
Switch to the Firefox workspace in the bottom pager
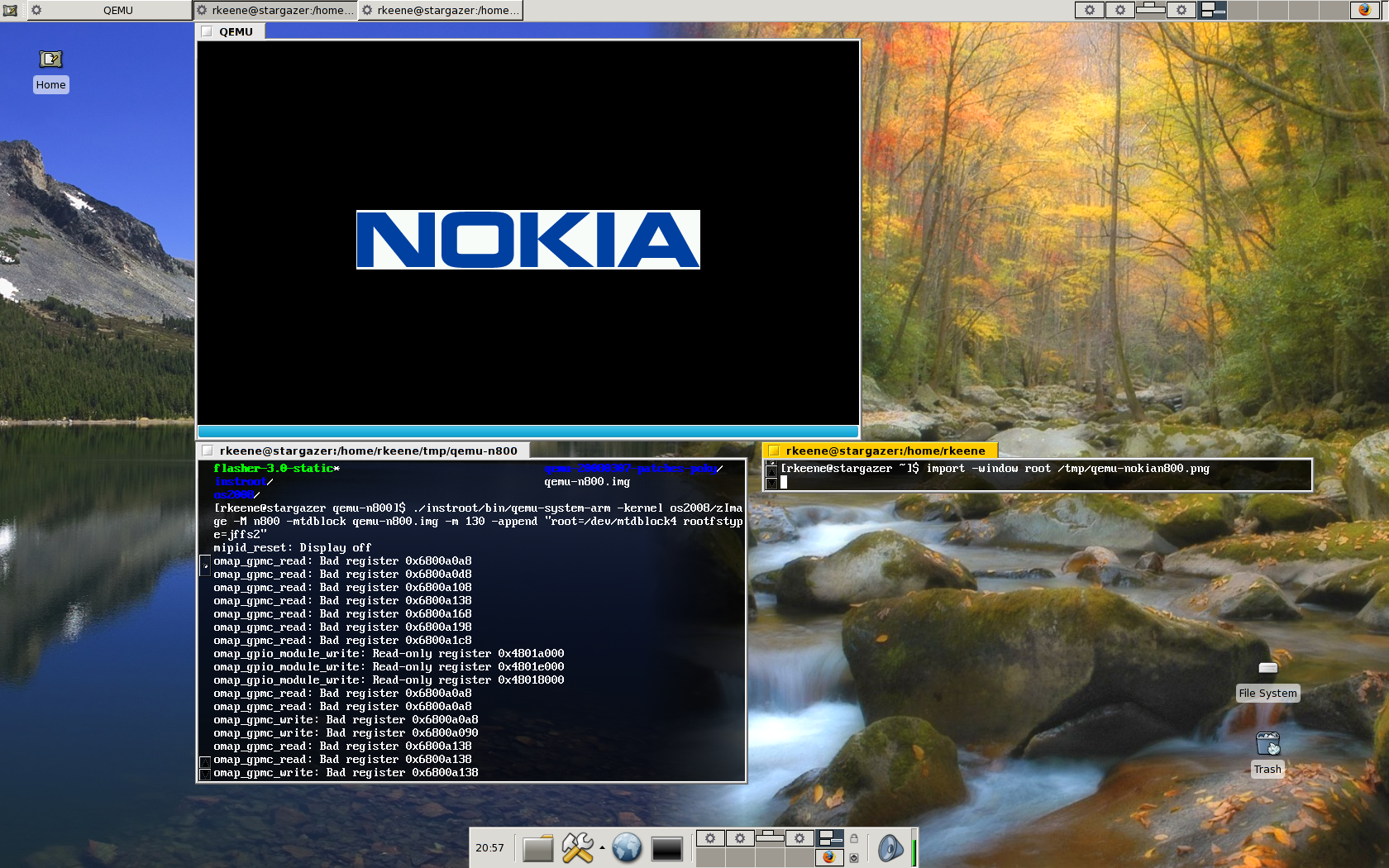(x=829, y=857)
